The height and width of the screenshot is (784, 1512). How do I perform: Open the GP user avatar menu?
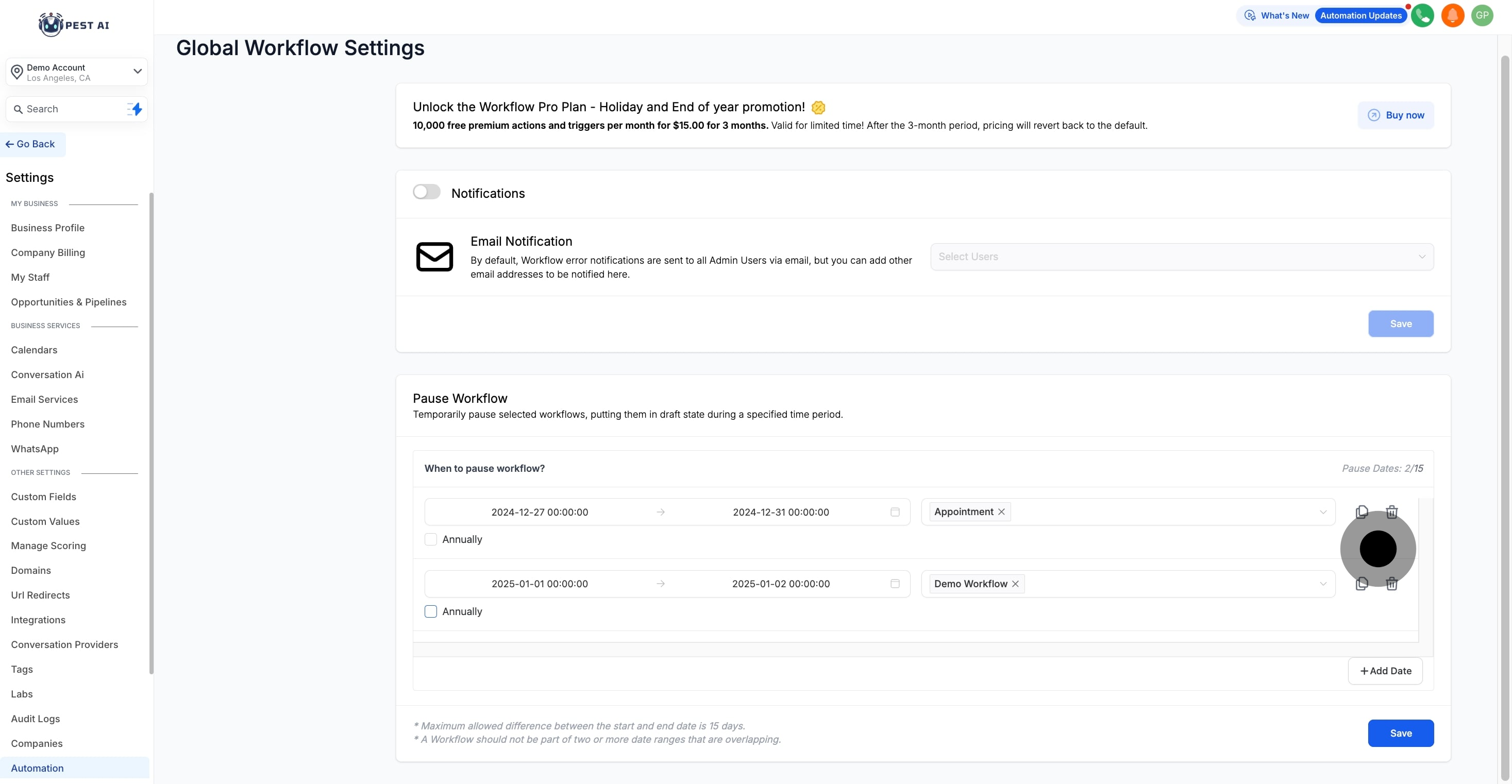click(1482, 16)
